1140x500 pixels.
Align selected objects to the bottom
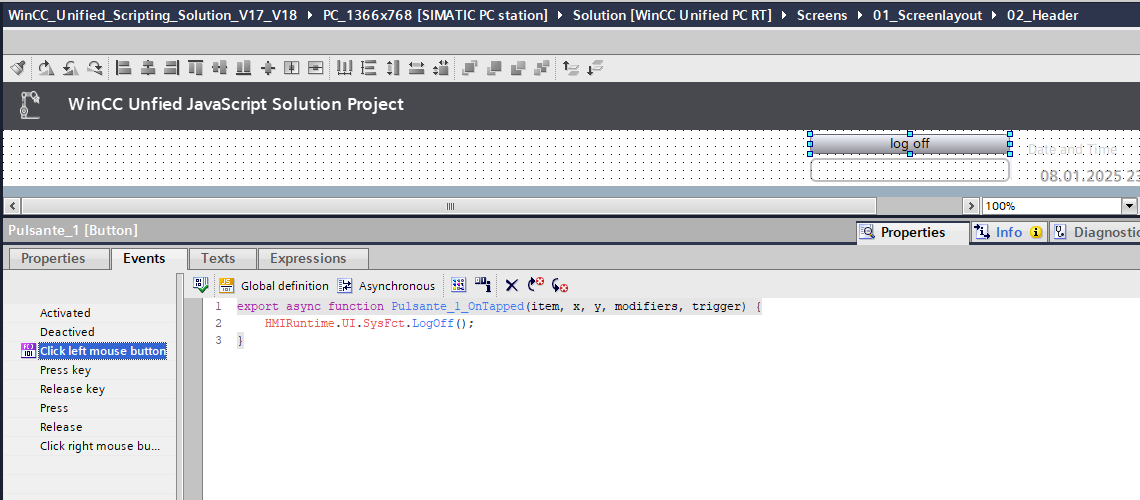(244, 68)
